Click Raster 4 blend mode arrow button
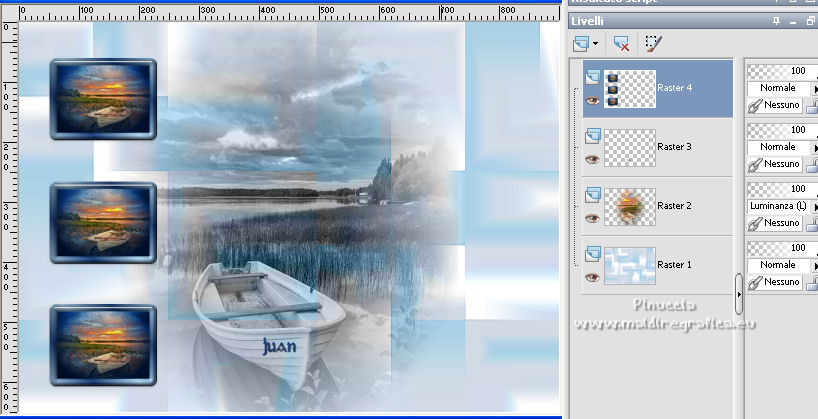The width and height of the screenshot is (818, 419). [x=814, y=89]
